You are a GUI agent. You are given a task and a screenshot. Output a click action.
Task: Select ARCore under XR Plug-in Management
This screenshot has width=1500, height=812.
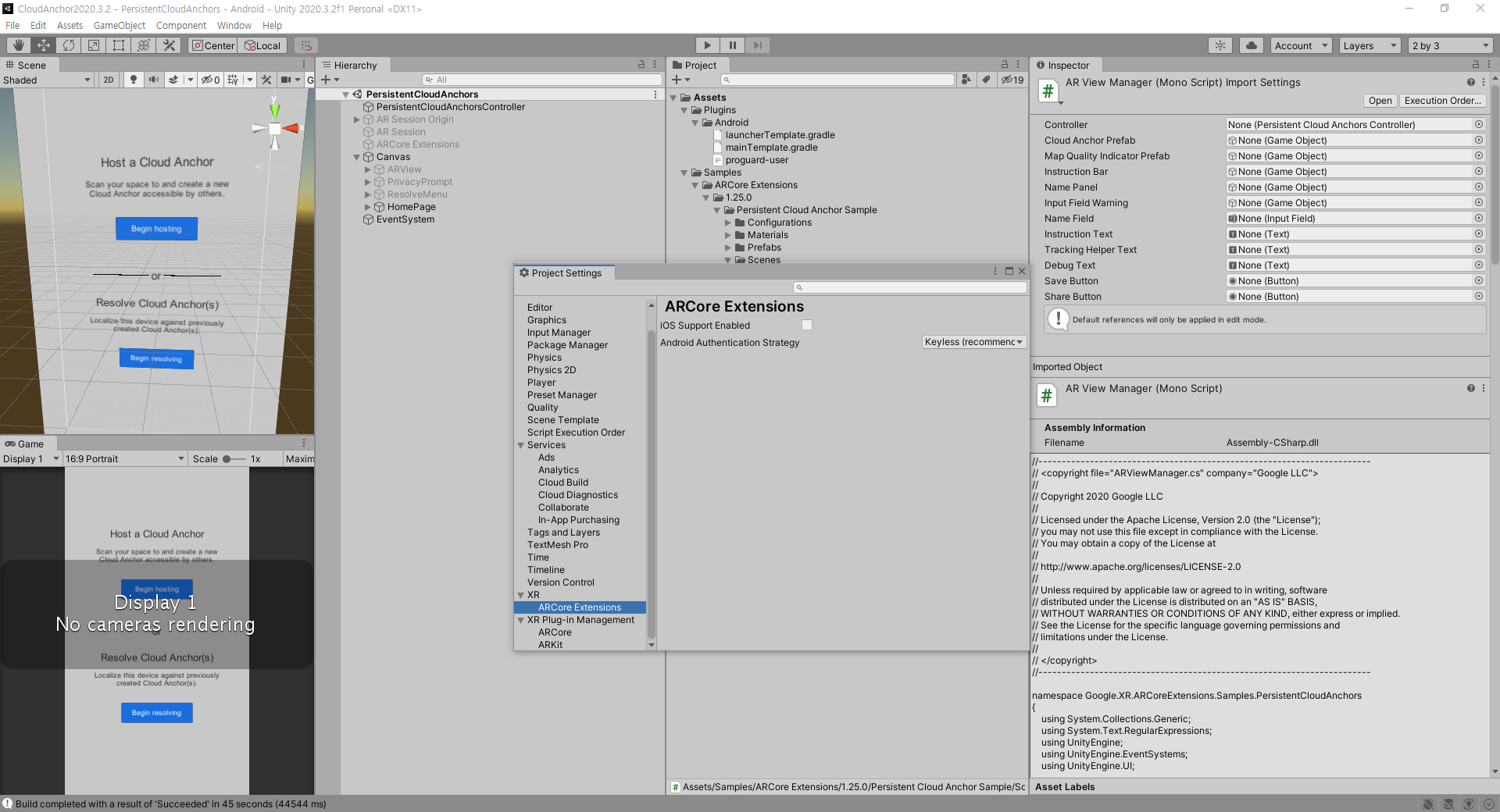[555, 632]
